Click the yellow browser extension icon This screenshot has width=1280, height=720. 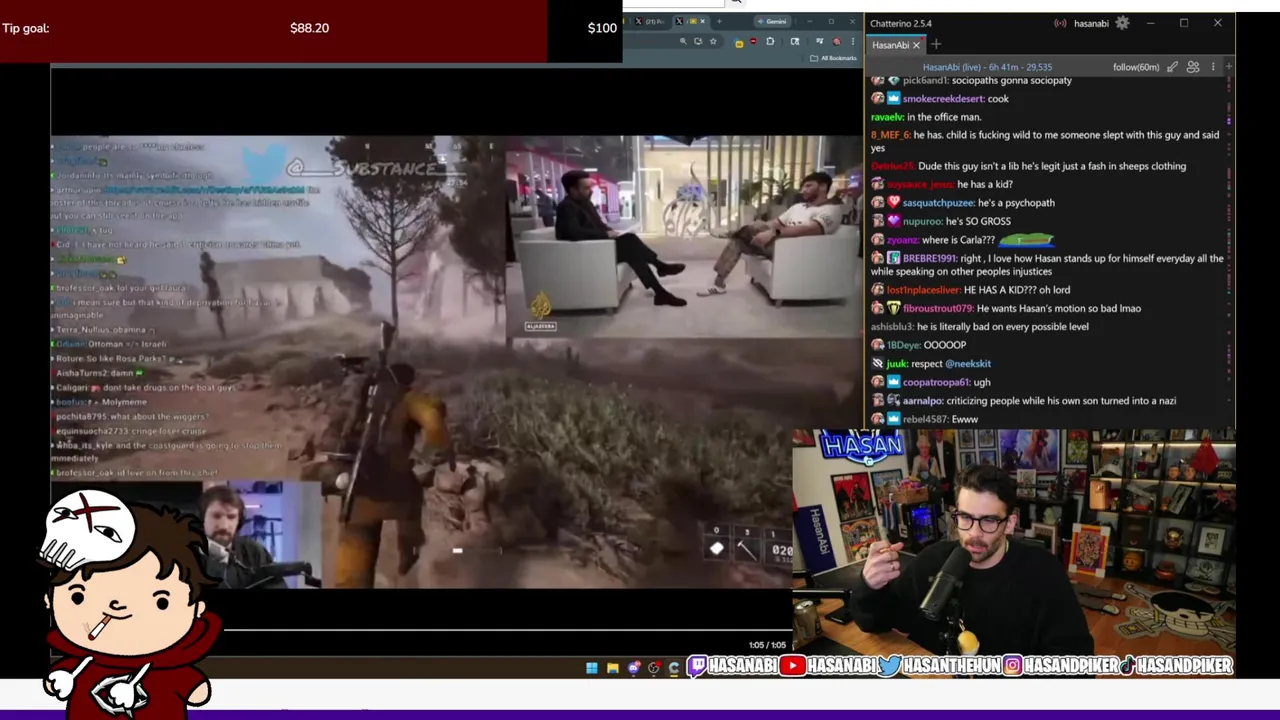[x=739, y=42]
